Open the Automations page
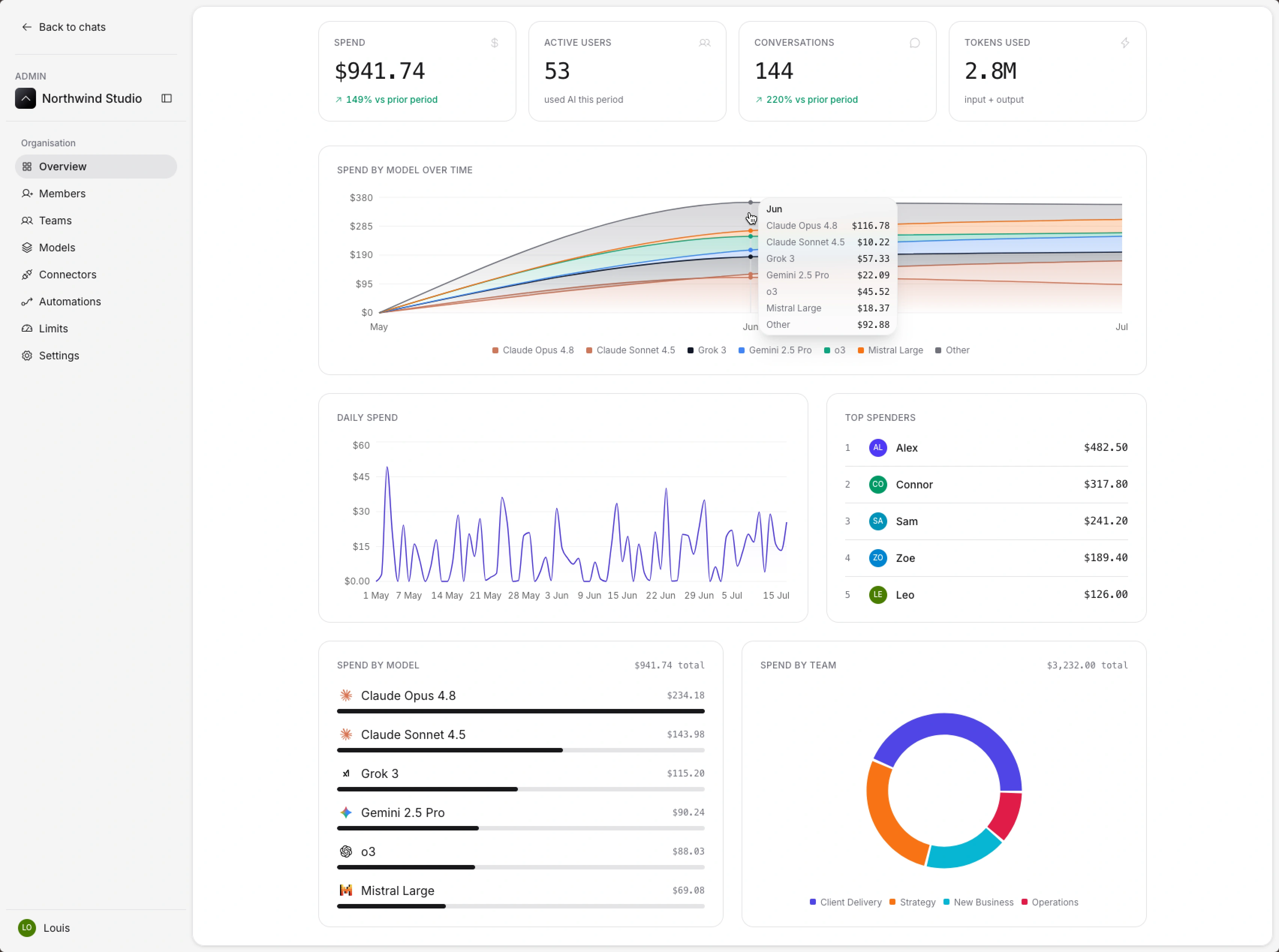The height and width of the screenshot is (952, 1279). pyautogui.click(x=96, y=302)
